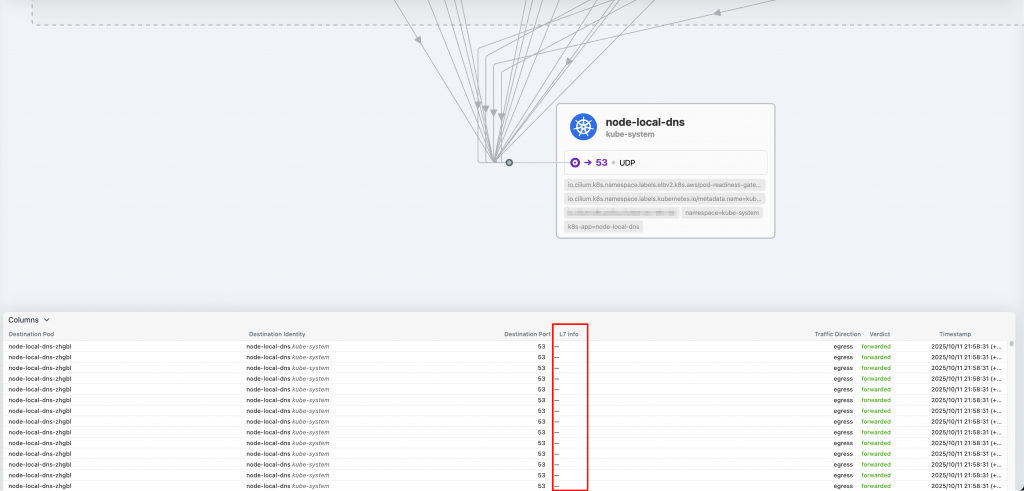
Task: Click the node-local-dns card title
Action: (645, 122)
